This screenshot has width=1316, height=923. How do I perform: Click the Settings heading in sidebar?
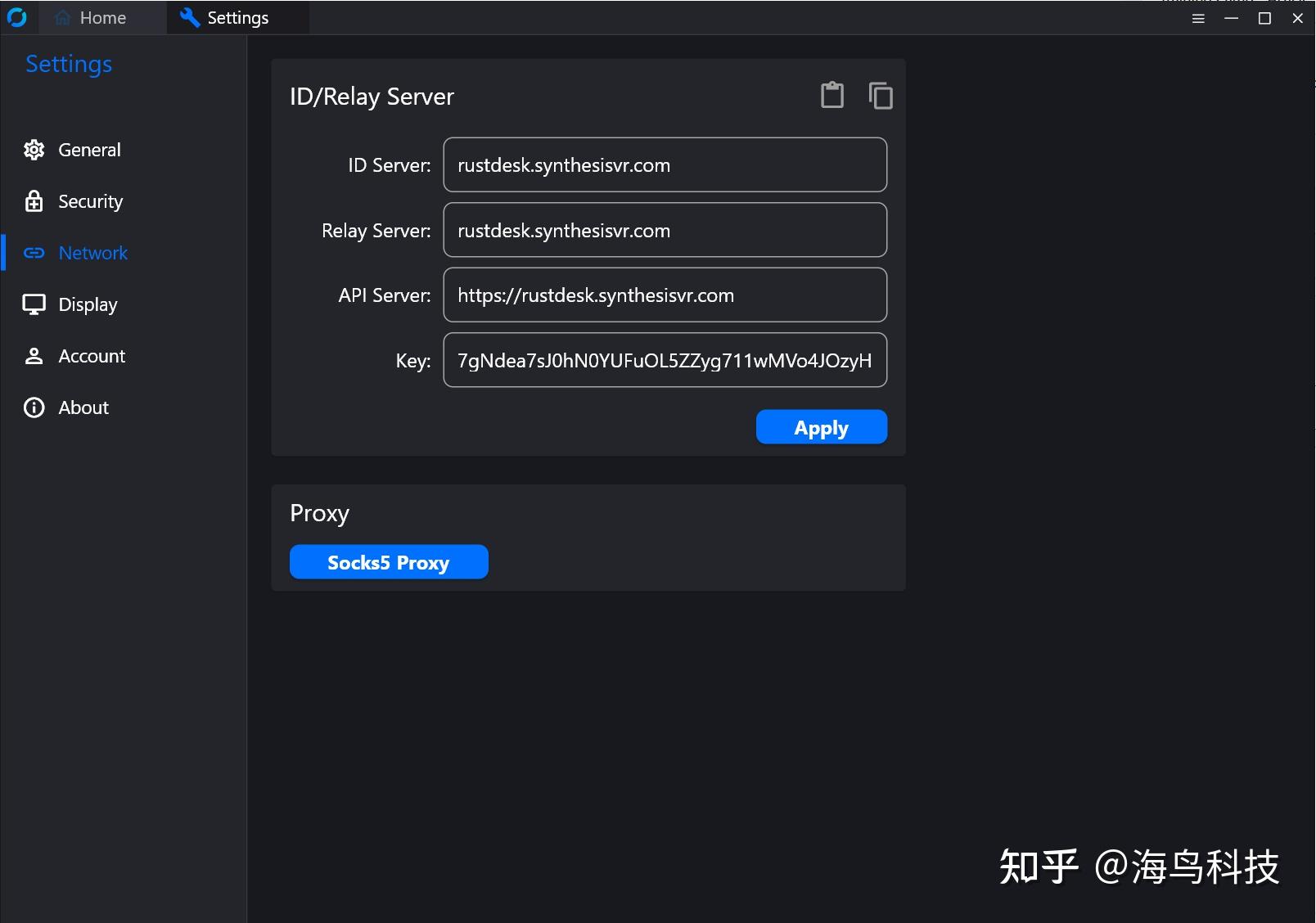(69, 64)
